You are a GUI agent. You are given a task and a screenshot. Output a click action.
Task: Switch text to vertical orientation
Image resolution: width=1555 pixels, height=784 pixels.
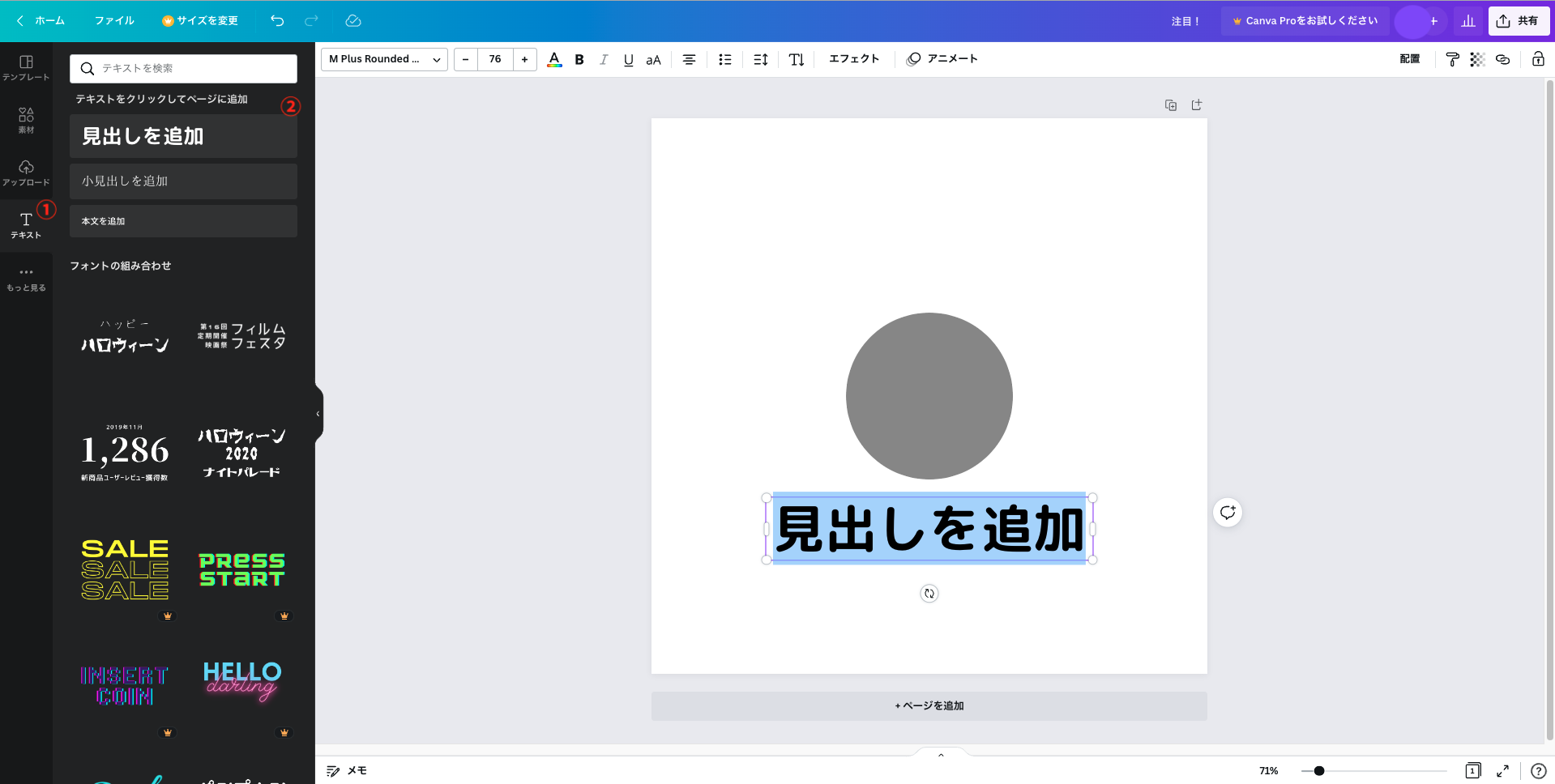point(797,58)
